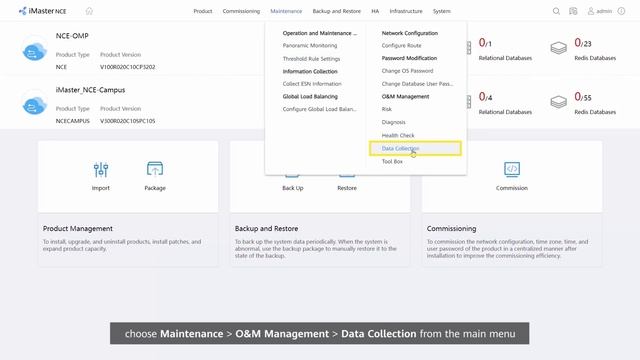
Task: Open the Backup and Restore menu
Action: (x=337, y=11)
